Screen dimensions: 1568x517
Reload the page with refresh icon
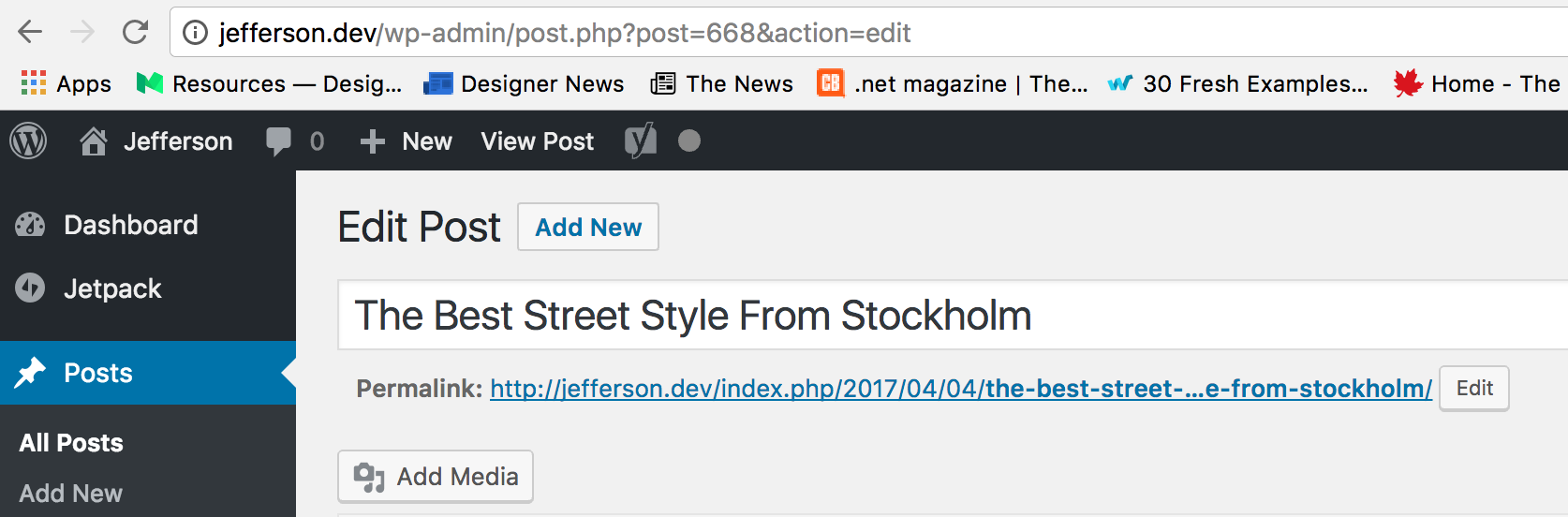tap(136, 32)
